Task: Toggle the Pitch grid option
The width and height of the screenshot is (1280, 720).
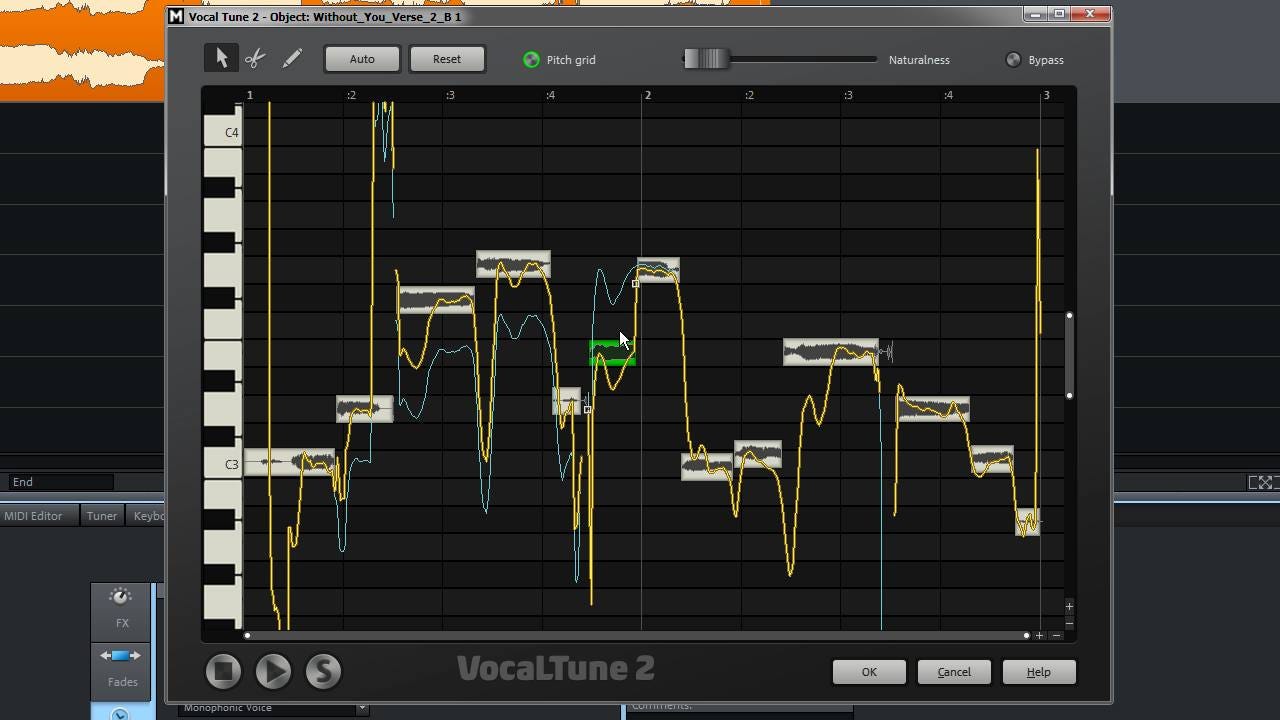Action: [x=532, y=60]
